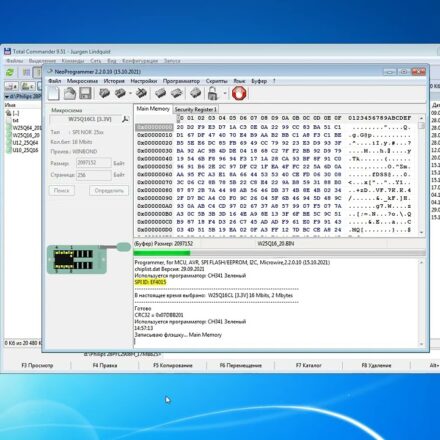Select hex address row 0x000000A0
Image resolution: width=440 pixels, height=440 pixels.
tap(154, 206)
